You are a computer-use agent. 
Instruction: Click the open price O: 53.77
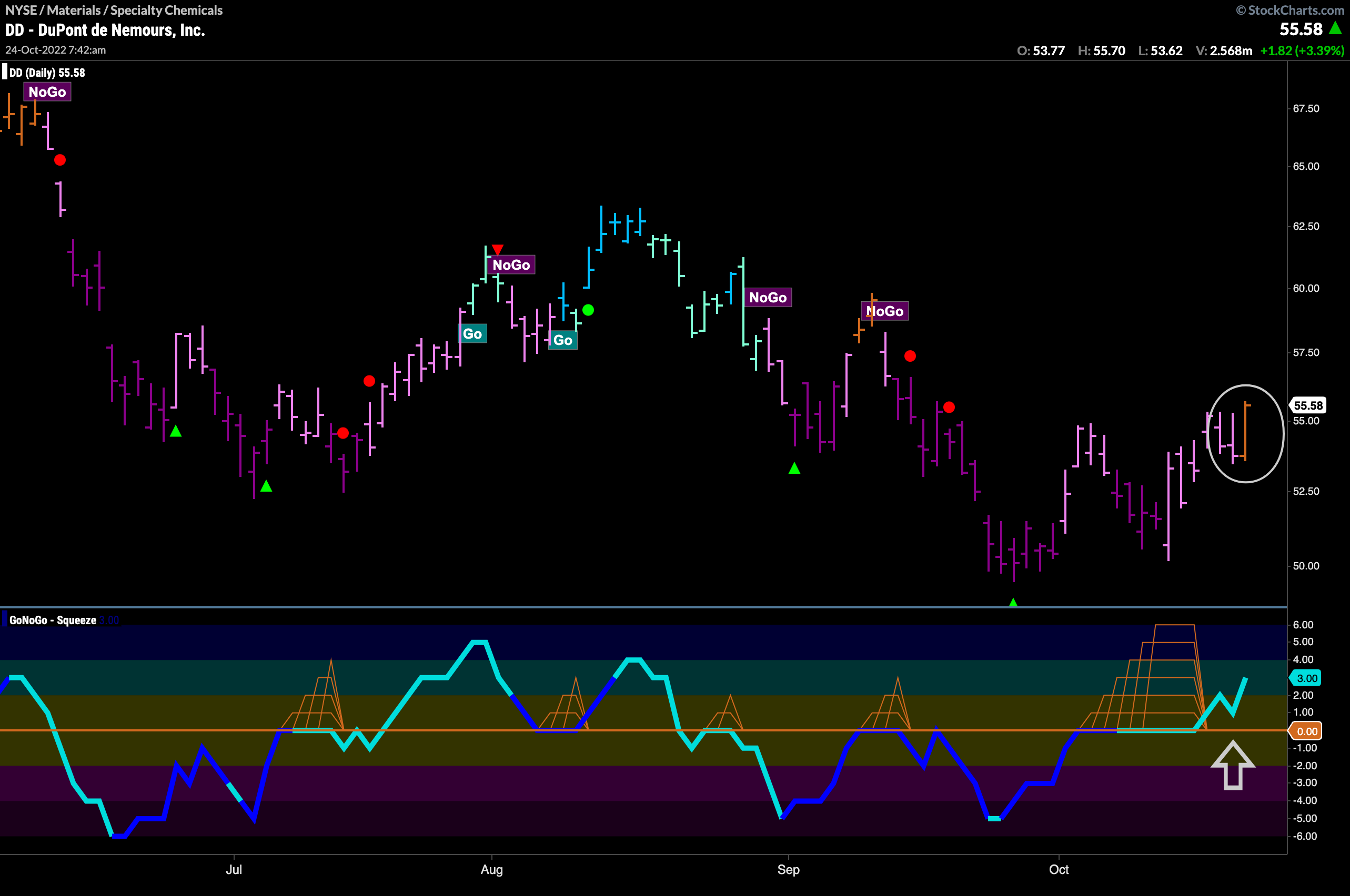point(1041,50)
